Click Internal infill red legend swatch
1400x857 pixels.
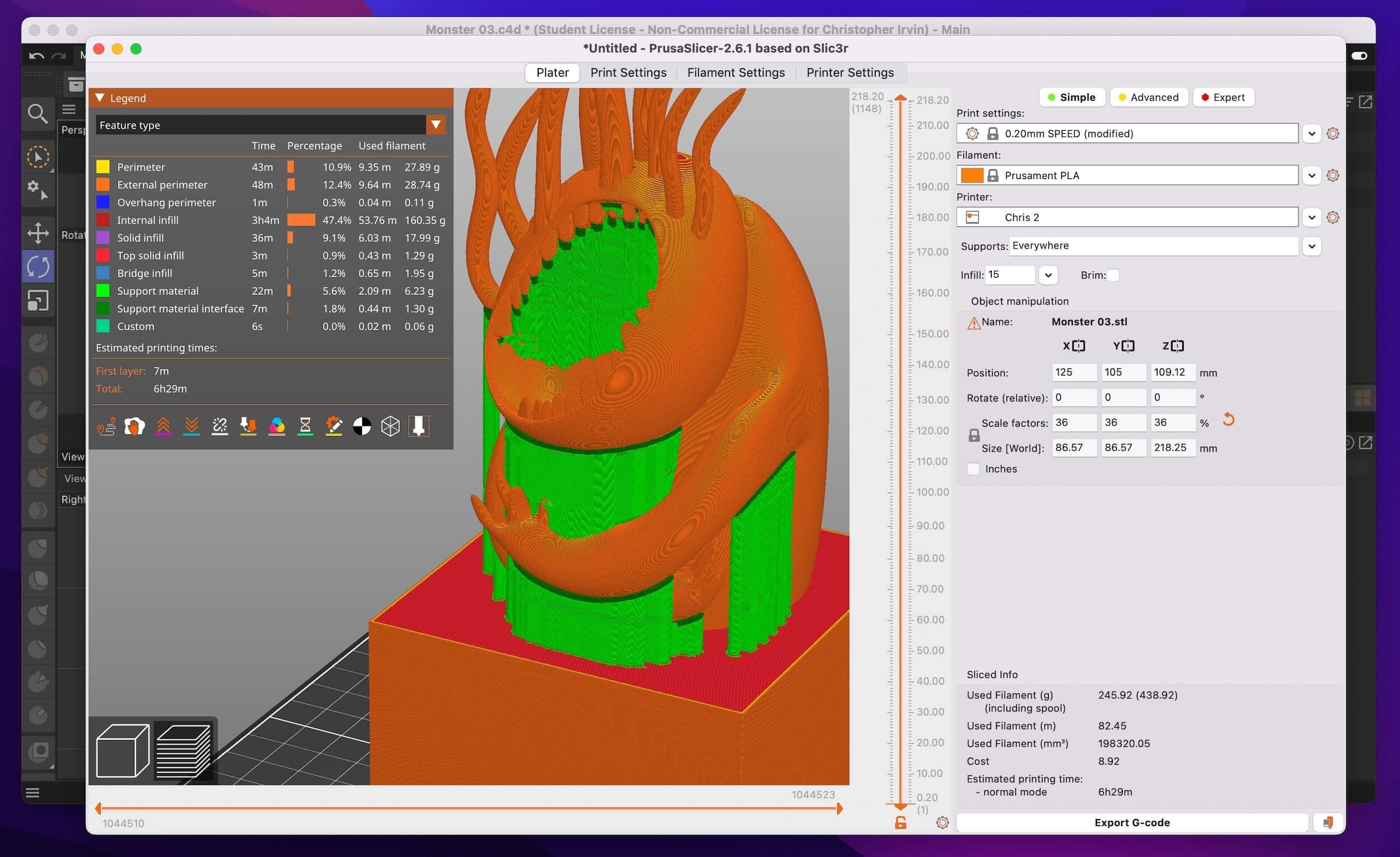103,220
